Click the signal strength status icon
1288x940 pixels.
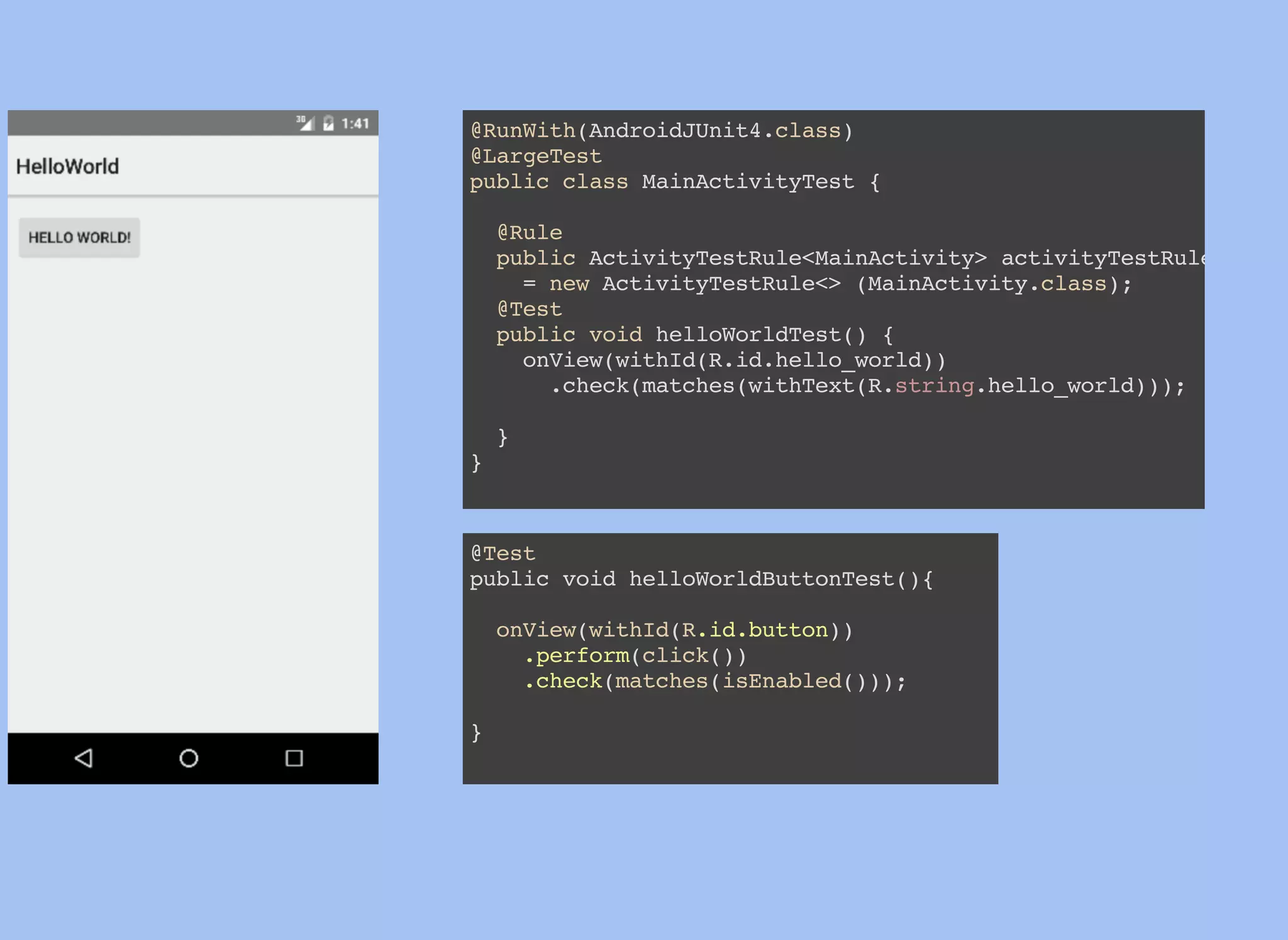coord(306,123)
